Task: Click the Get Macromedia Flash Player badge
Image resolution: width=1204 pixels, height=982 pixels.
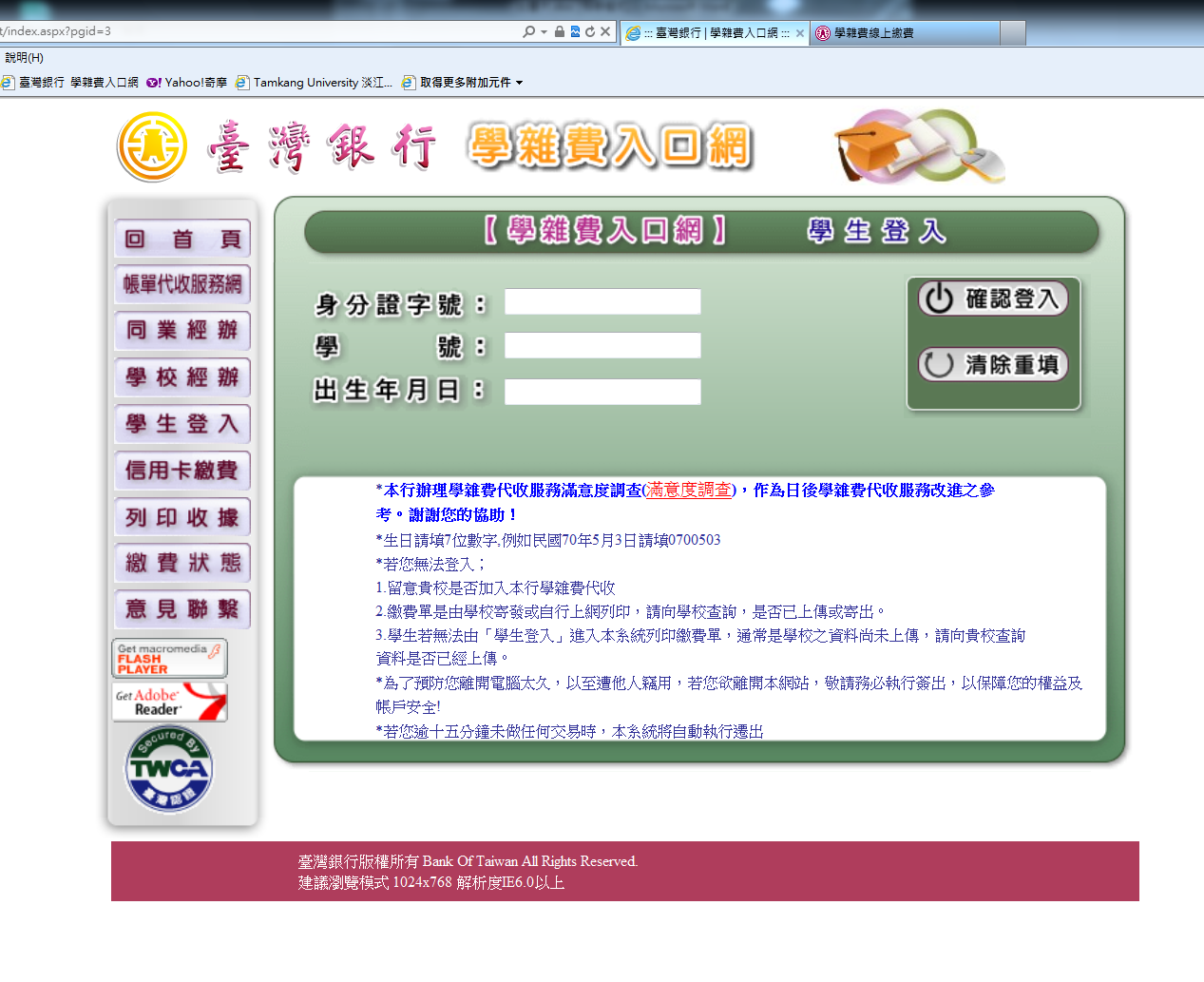Action: (x=169, y=658)
